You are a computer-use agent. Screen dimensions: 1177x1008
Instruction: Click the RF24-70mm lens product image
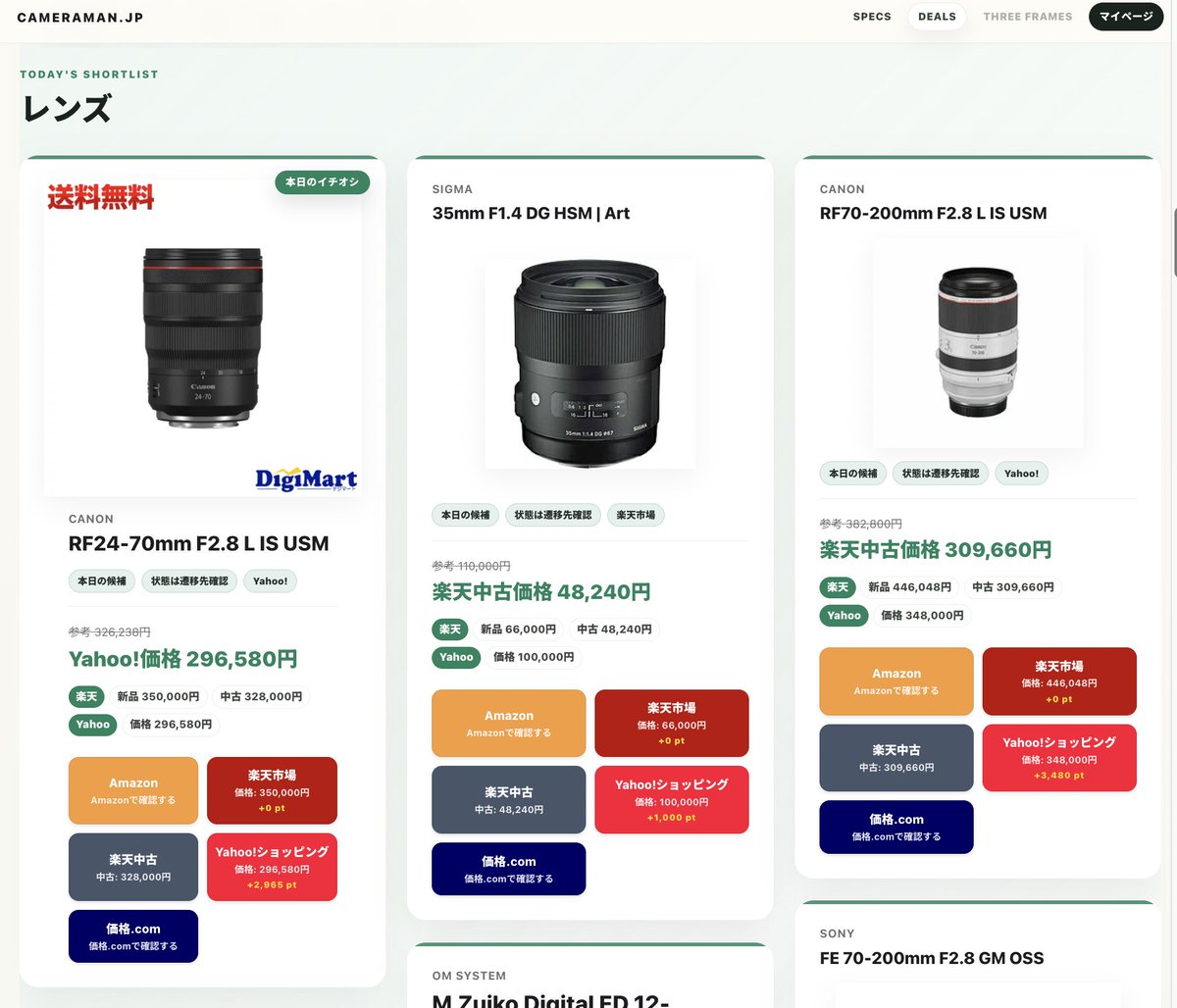point(202,337)
